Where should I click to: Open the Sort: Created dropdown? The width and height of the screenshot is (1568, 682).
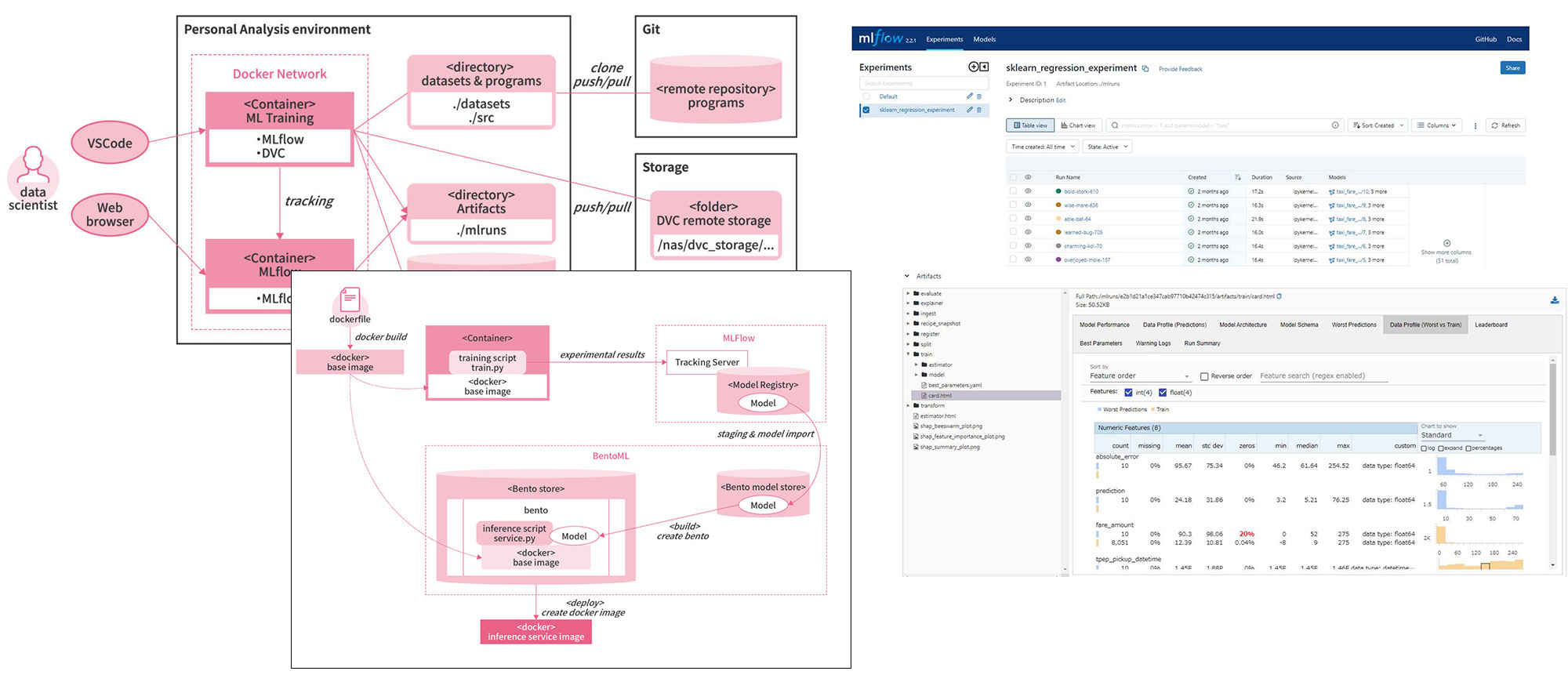coord(1378,125)
